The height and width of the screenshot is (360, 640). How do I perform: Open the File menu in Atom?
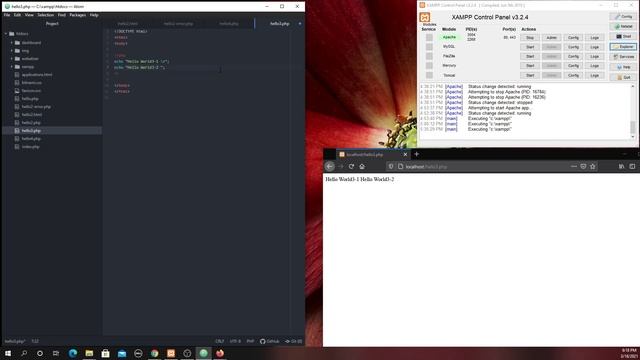(x=7, y=15)
